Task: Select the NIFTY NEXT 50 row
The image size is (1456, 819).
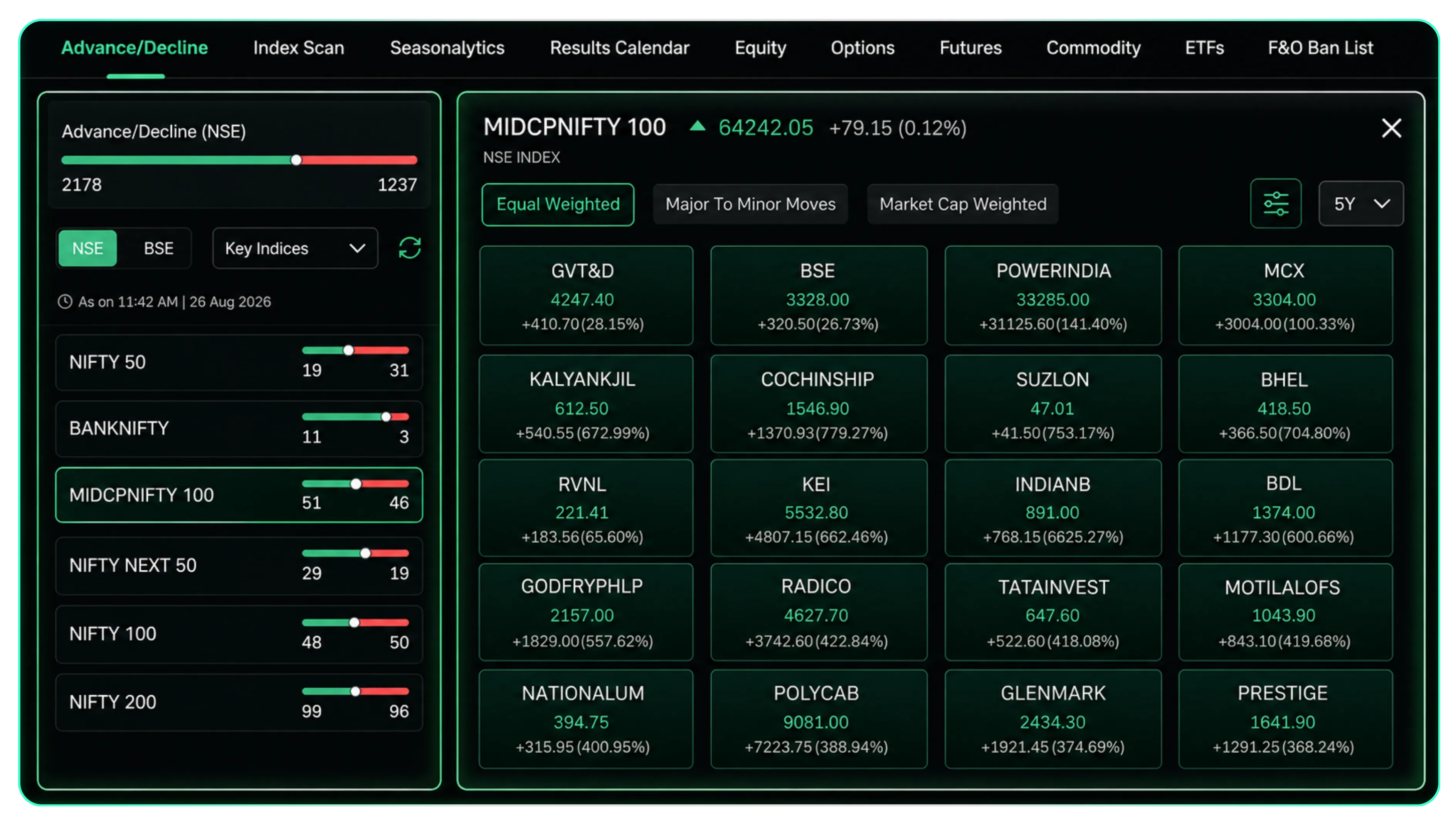Action: point(239,565)
